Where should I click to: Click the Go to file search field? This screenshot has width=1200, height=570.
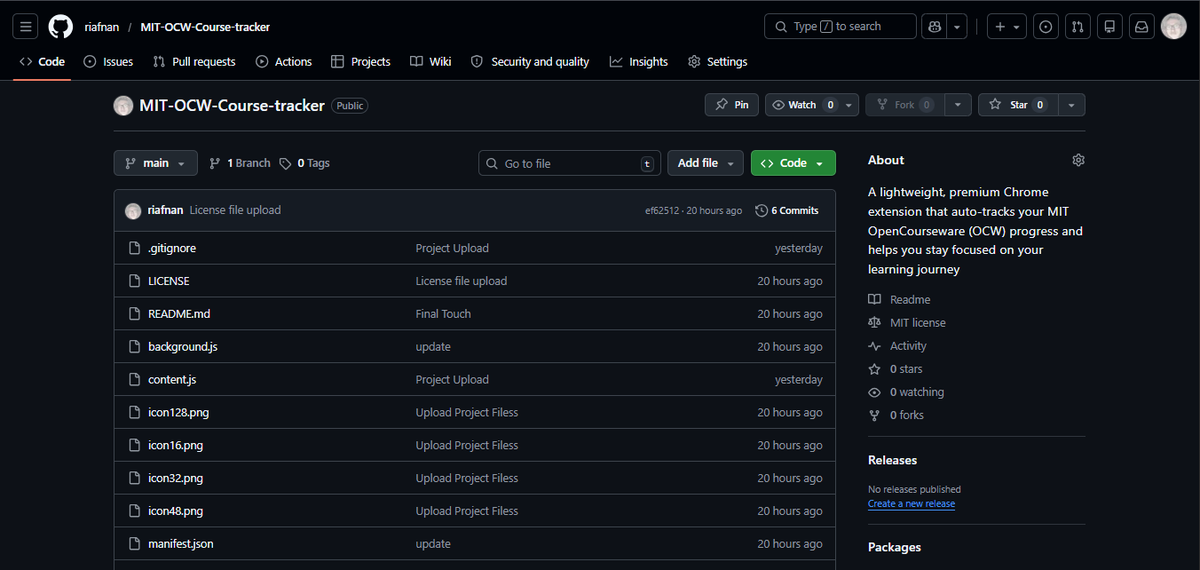570,163
